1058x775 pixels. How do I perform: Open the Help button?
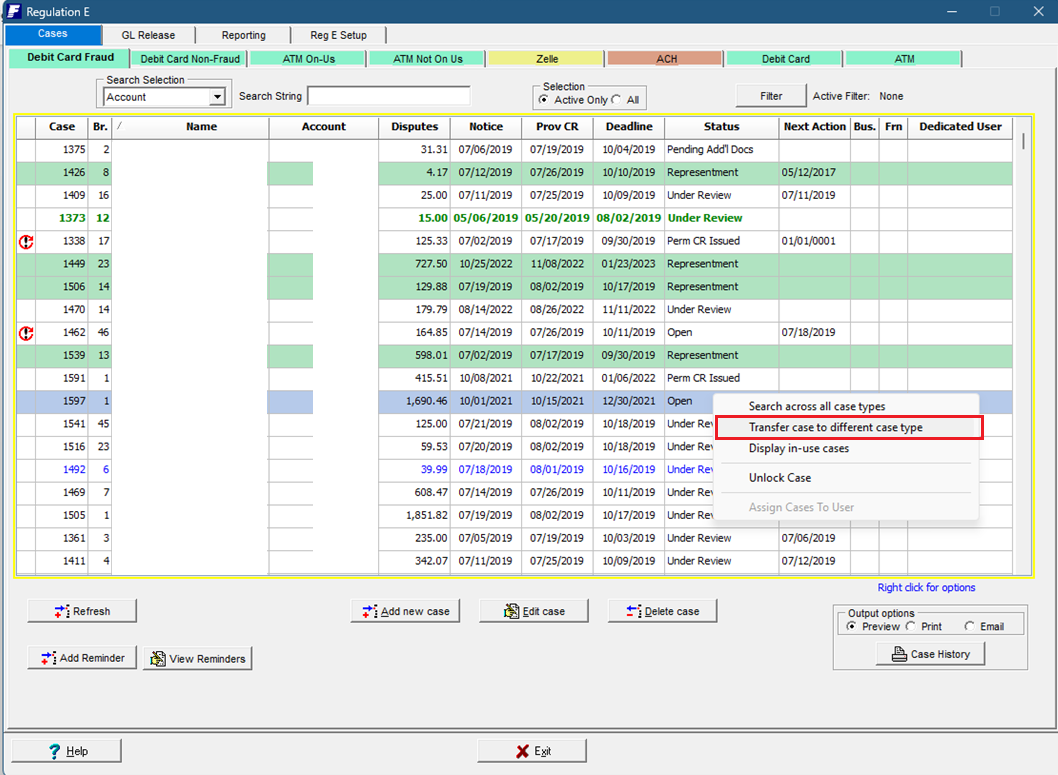(67, 751)
